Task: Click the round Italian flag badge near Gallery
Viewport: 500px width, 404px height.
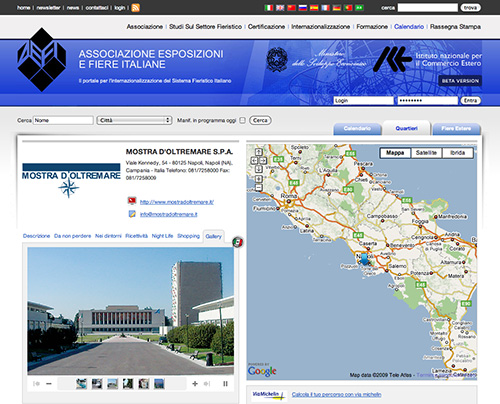Action: click(x=238, y=242)
